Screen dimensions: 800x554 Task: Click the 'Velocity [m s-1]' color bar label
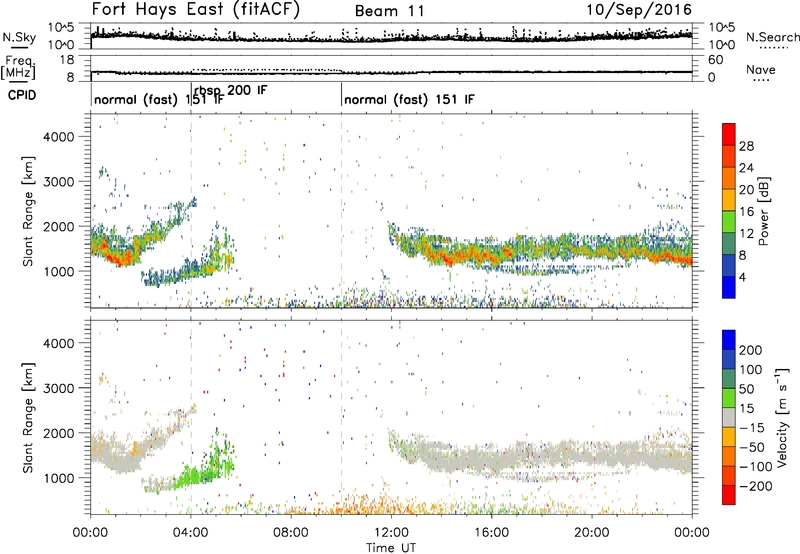click(x=782, y=417)
